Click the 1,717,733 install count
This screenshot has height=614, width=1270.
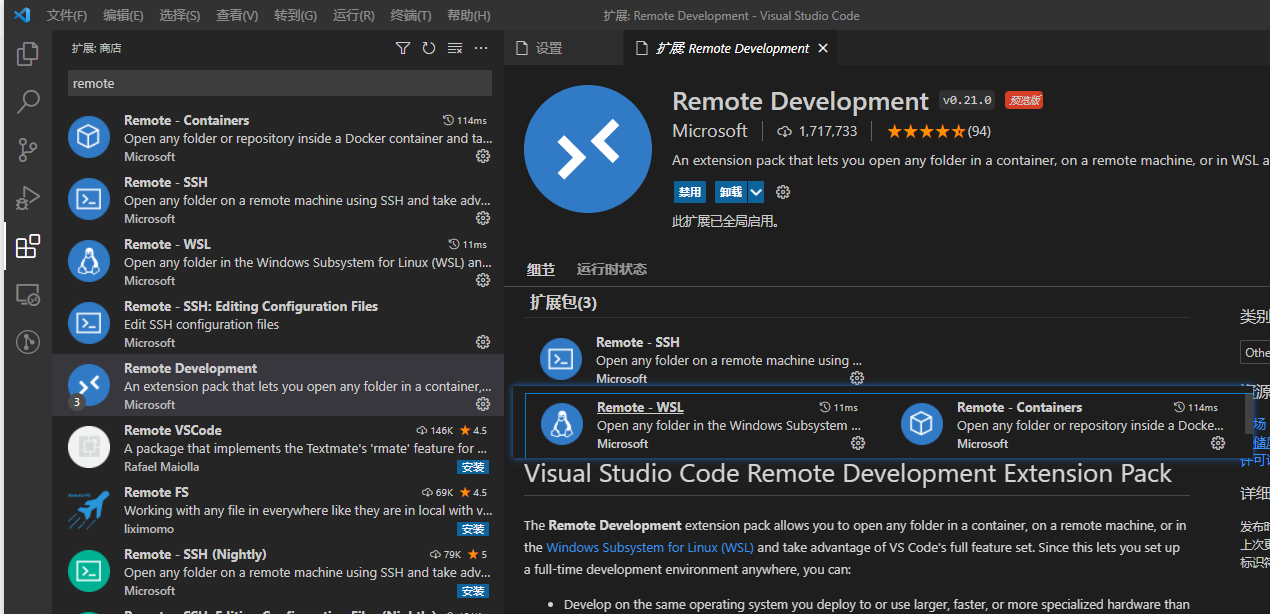tap(817, 131)
